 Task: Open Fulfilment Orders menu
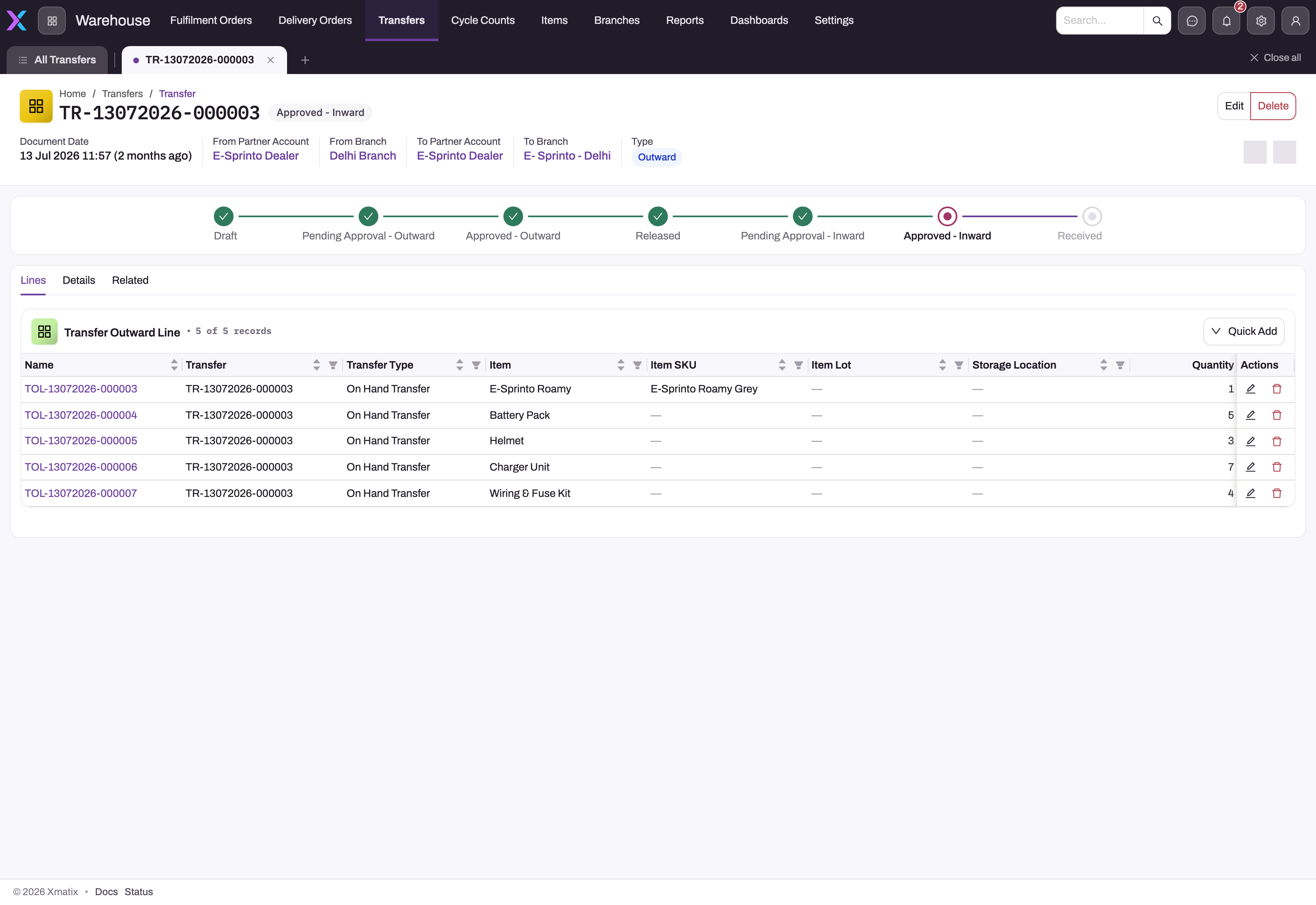pyautogui.click(x=211, y=21)
